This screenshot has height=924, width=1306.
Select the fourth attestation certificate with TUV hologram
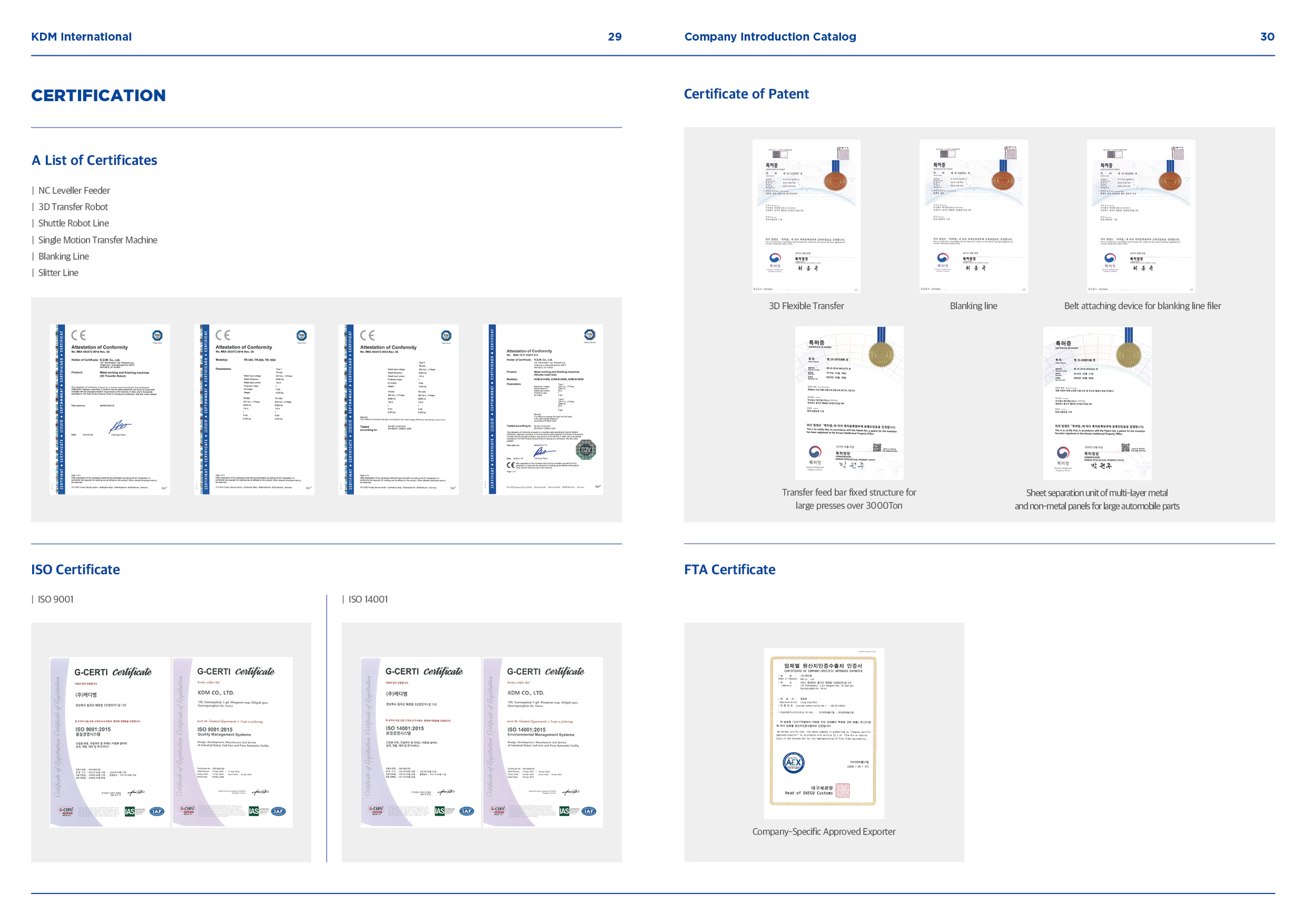coord(543,409)
